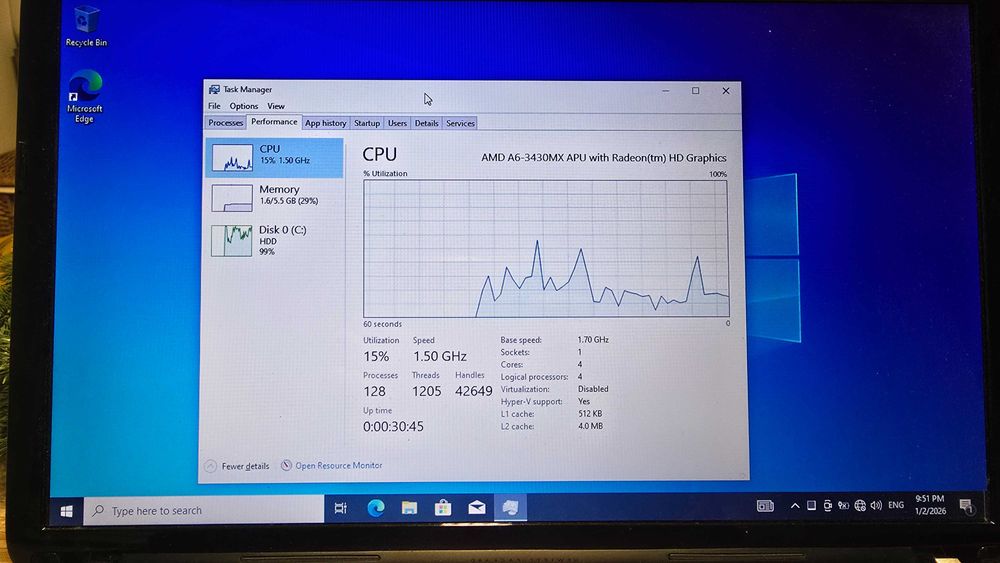Click the CPU utilization graph area

(x=546, y=248)
